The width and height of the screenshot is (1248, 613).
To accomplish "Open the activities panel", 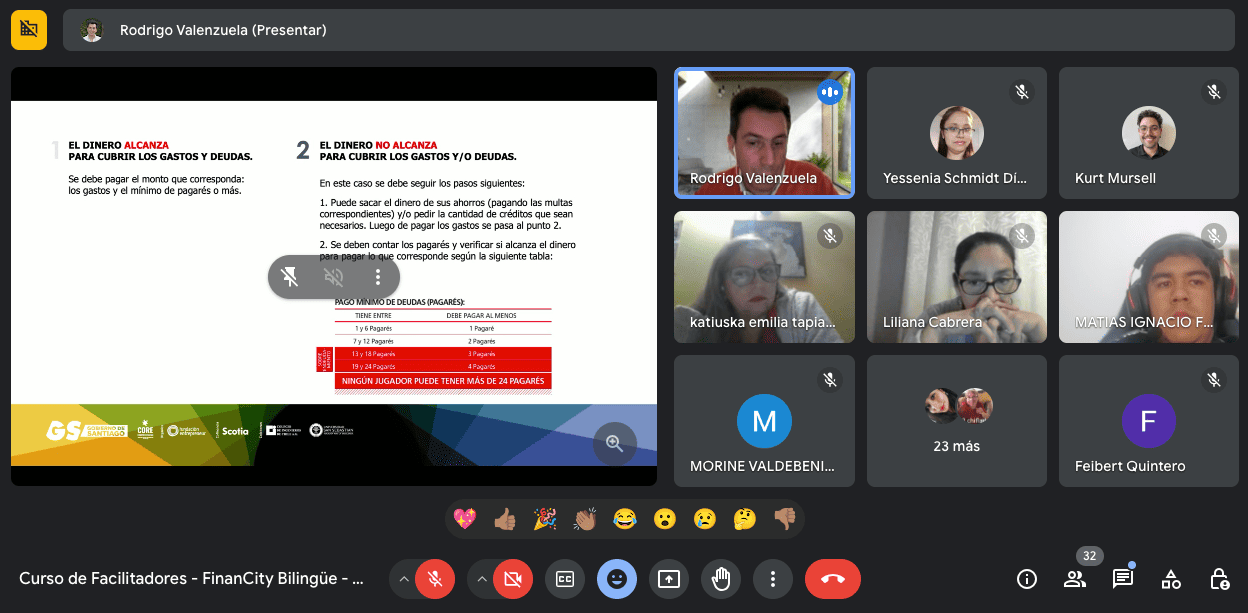I will click(x=1171, y=579).
